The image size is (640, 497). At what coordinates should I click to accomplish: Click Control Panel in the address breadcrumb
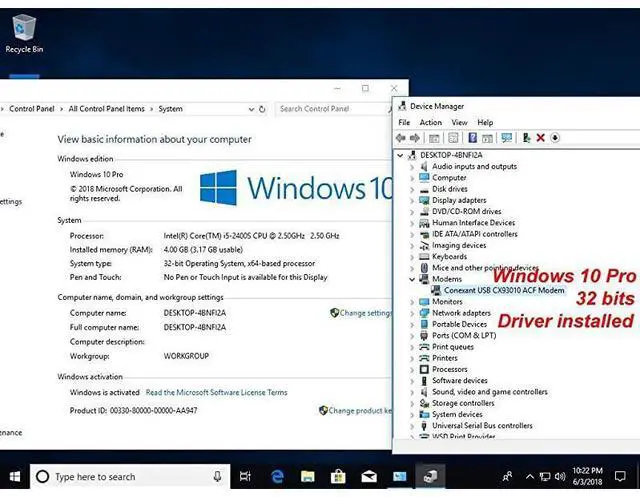[x=32, y=109]
